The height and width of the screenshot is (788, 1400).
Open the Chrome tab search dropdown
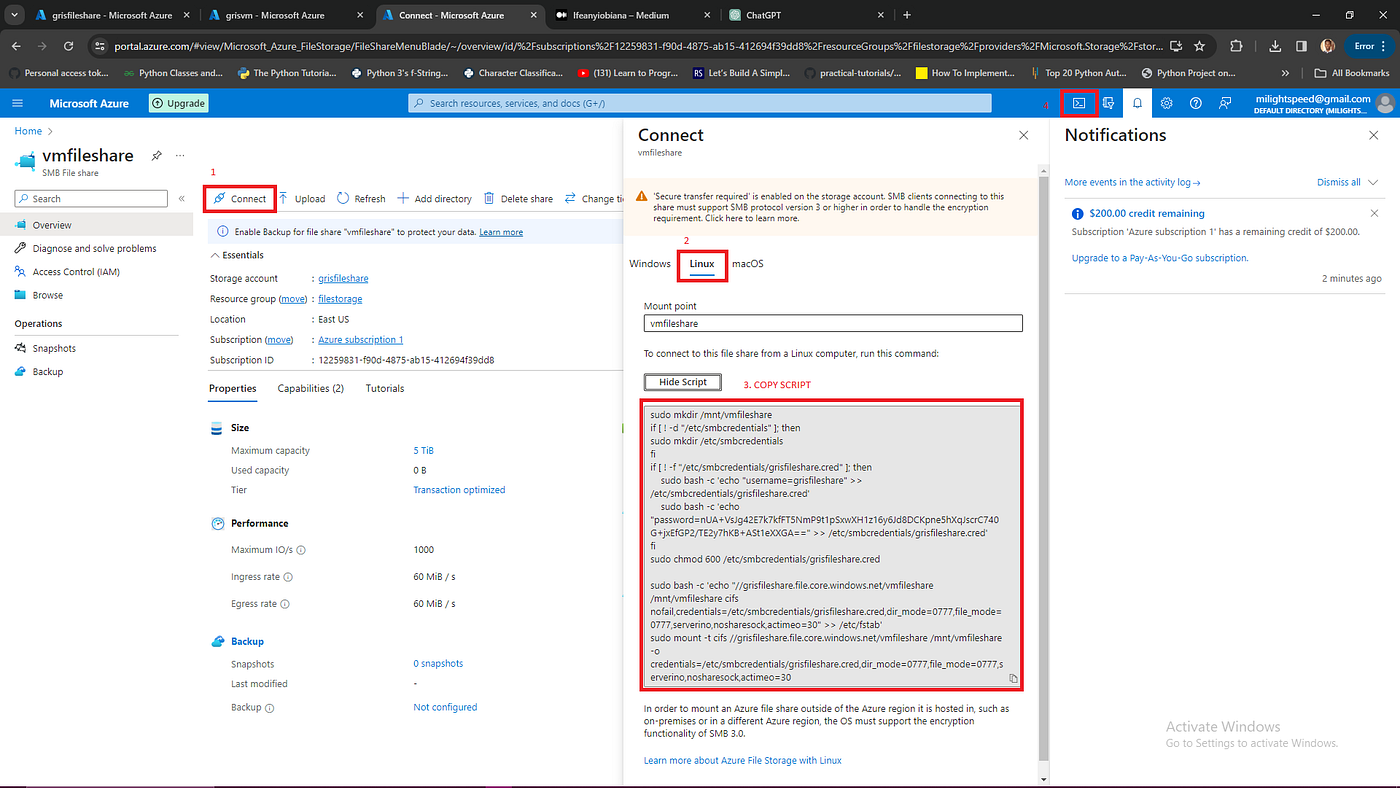(x=14, y=15)
